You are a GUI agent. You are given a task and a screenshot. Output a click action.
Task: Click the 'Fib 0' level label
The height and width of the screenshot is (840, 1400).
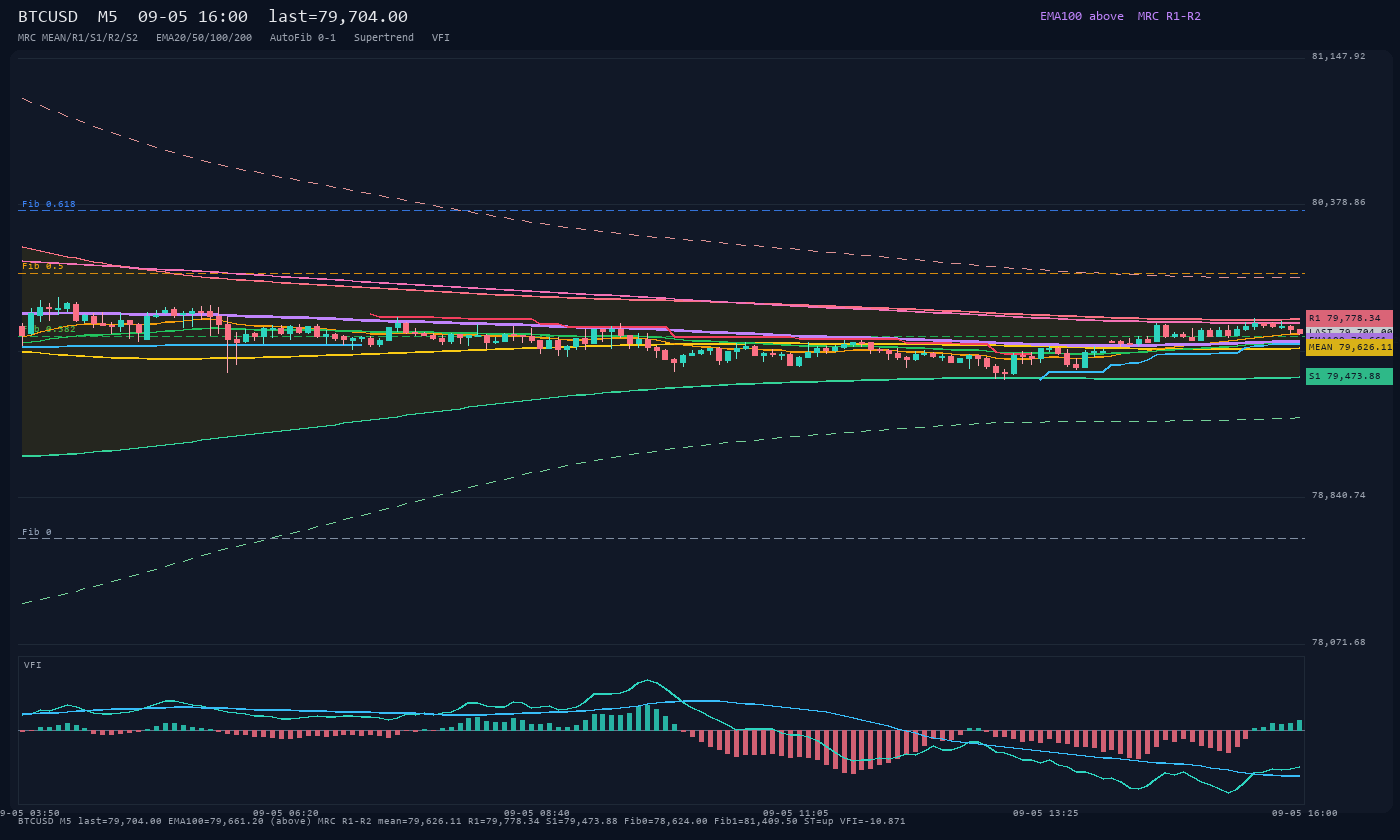(x=37, y=532)
